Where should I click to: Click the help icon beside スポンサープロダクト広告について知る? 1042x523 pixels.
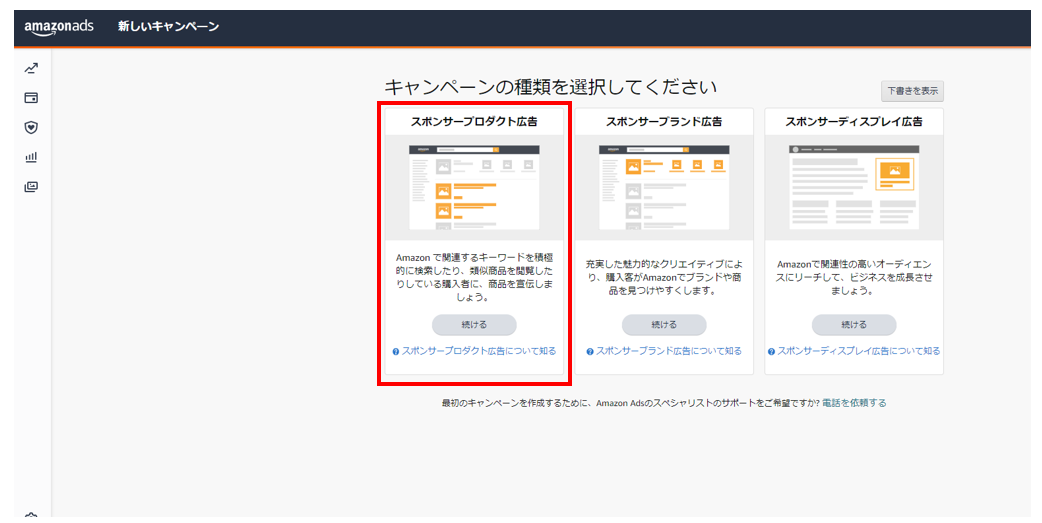tap(395, 352)
